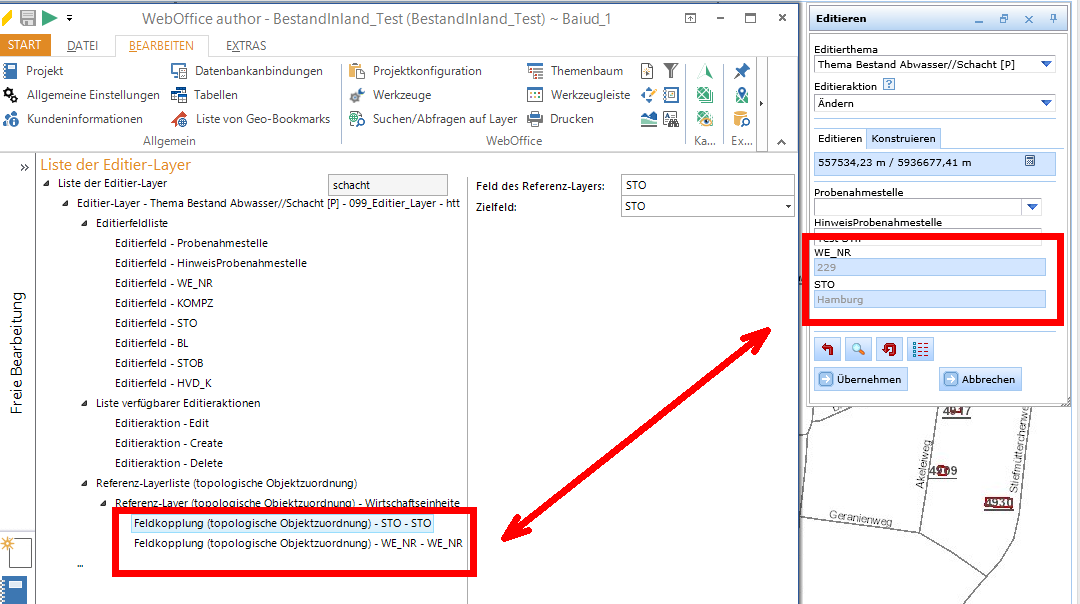Image resolution: width=1080 pixels, height=604 pixels.
Task: Click the Themenbaum ribbon icon
Action: (535, 71)
